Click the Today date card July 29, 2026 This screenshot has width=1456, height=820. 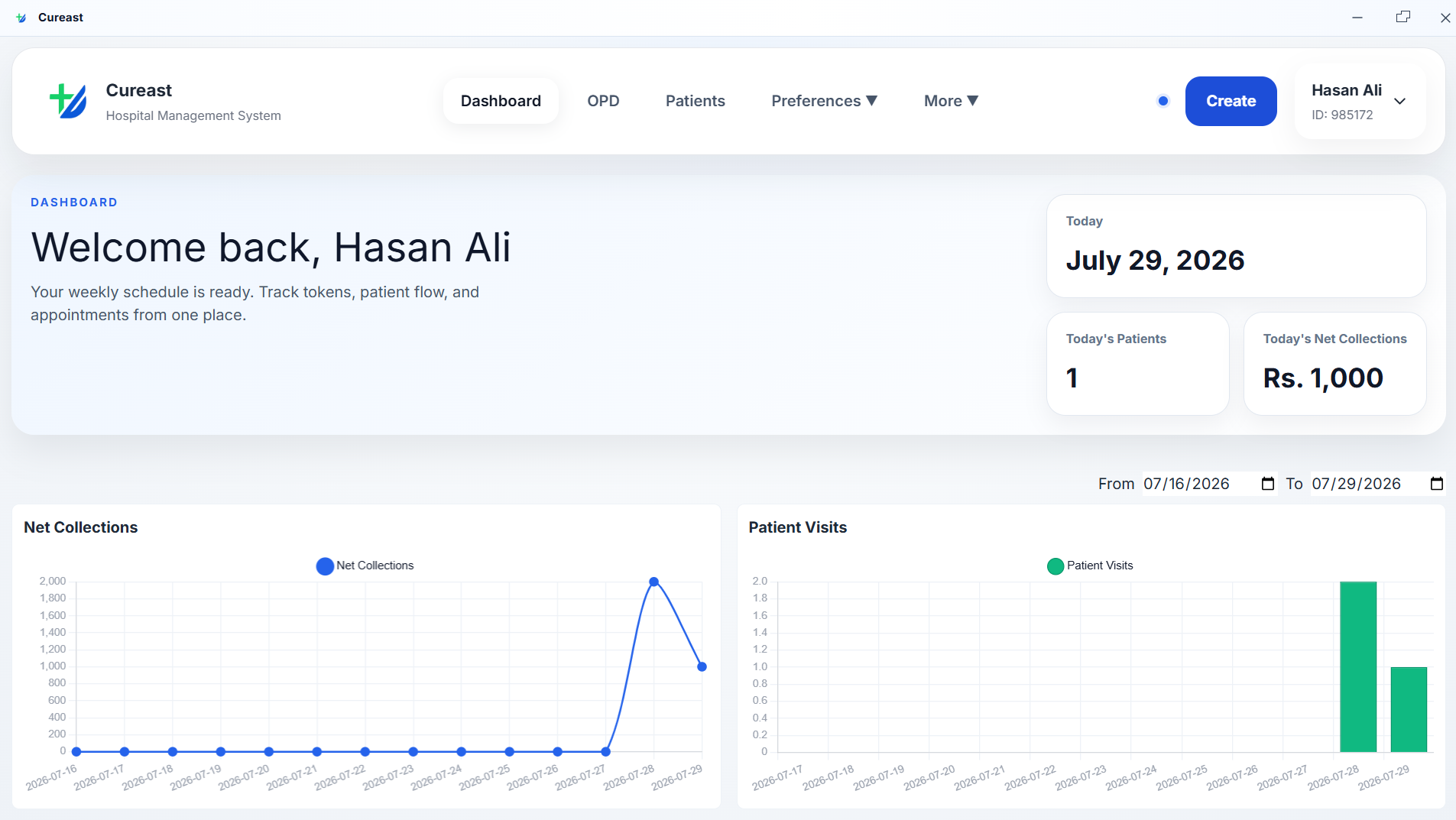pyautogui.click(x=1237, y=246)
